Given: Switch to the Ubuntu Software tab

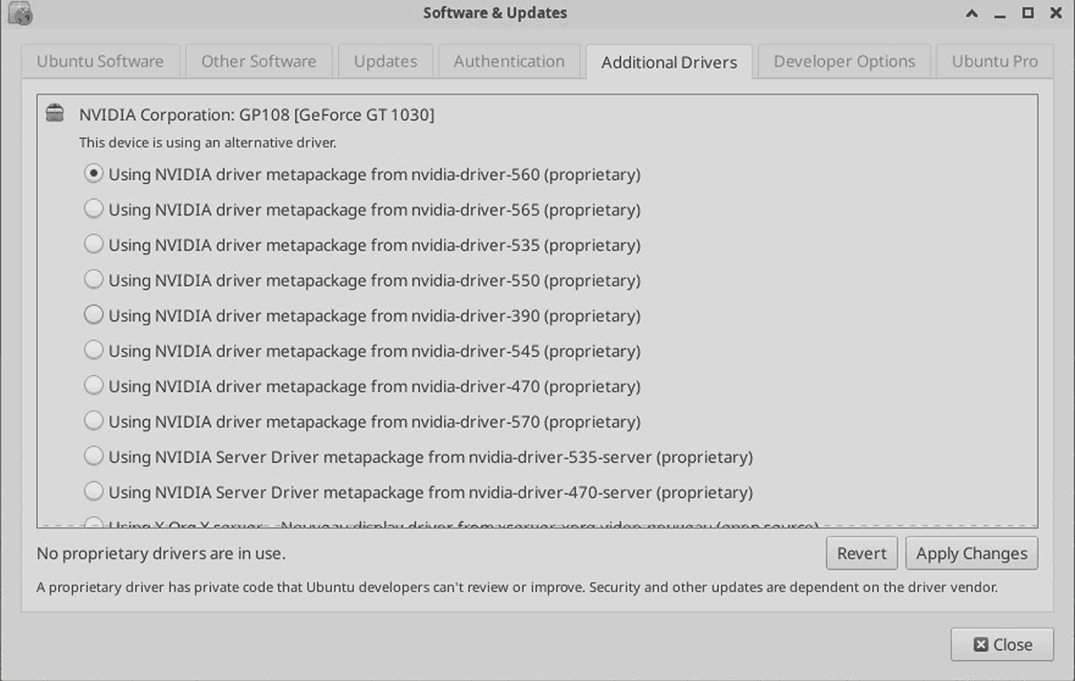Looking at the screenshot, I should tap(100, 61).
